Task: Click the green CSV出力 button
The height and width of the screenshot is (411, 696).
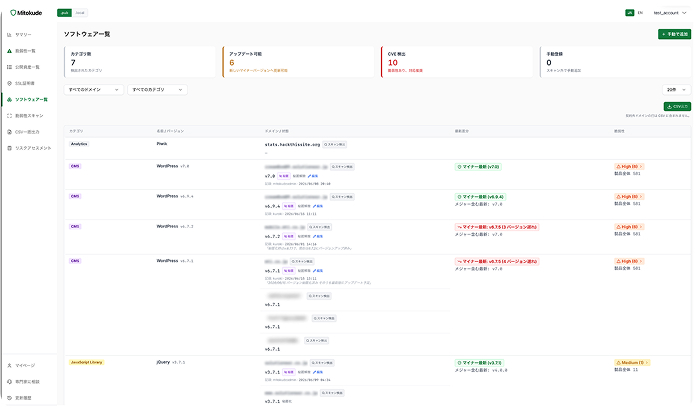Action: coord(677,107)
